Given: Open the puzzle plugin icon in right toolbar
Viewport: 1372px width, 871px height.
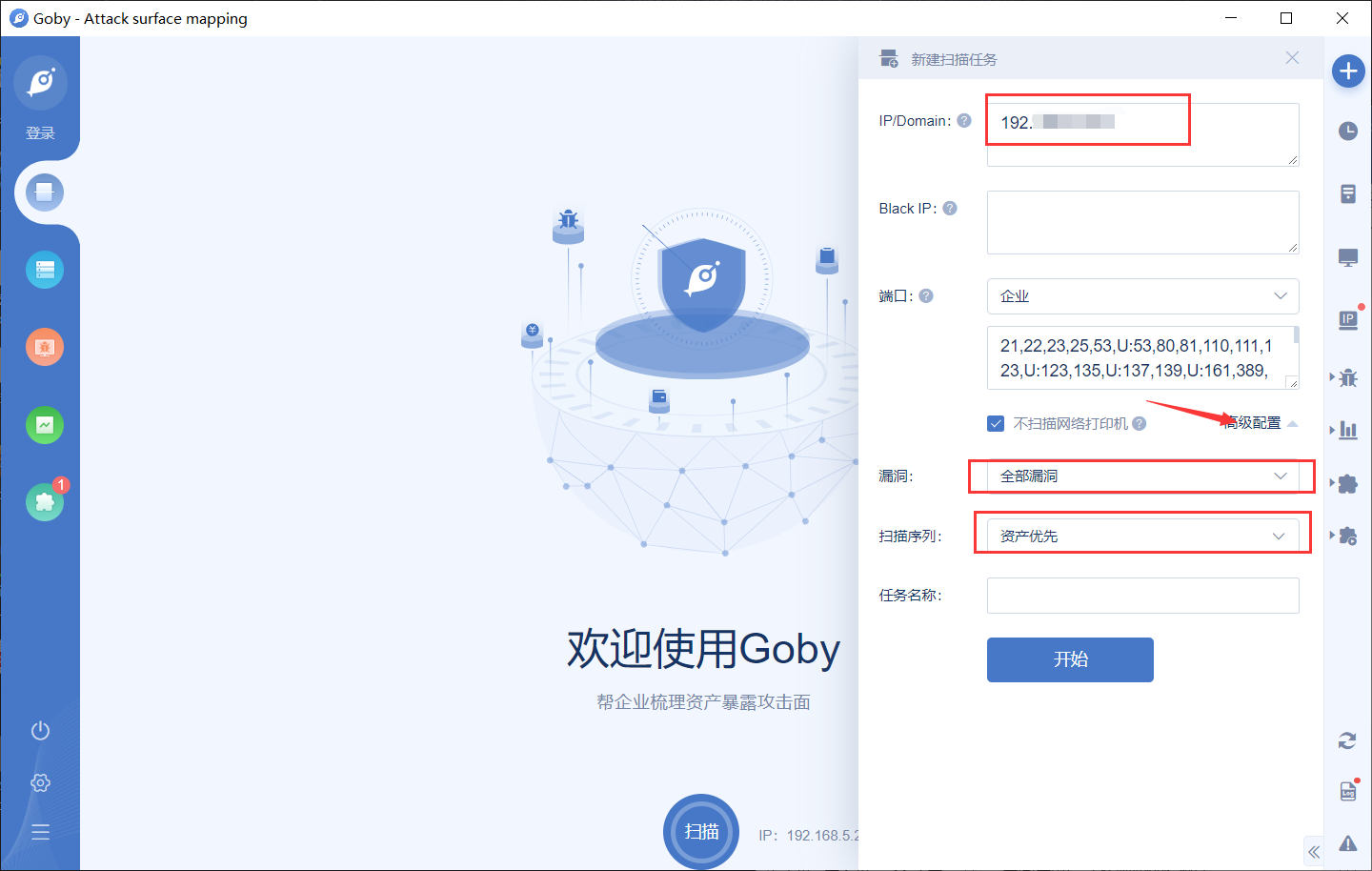Looking at the screenshot, I should click(1348, 483).
